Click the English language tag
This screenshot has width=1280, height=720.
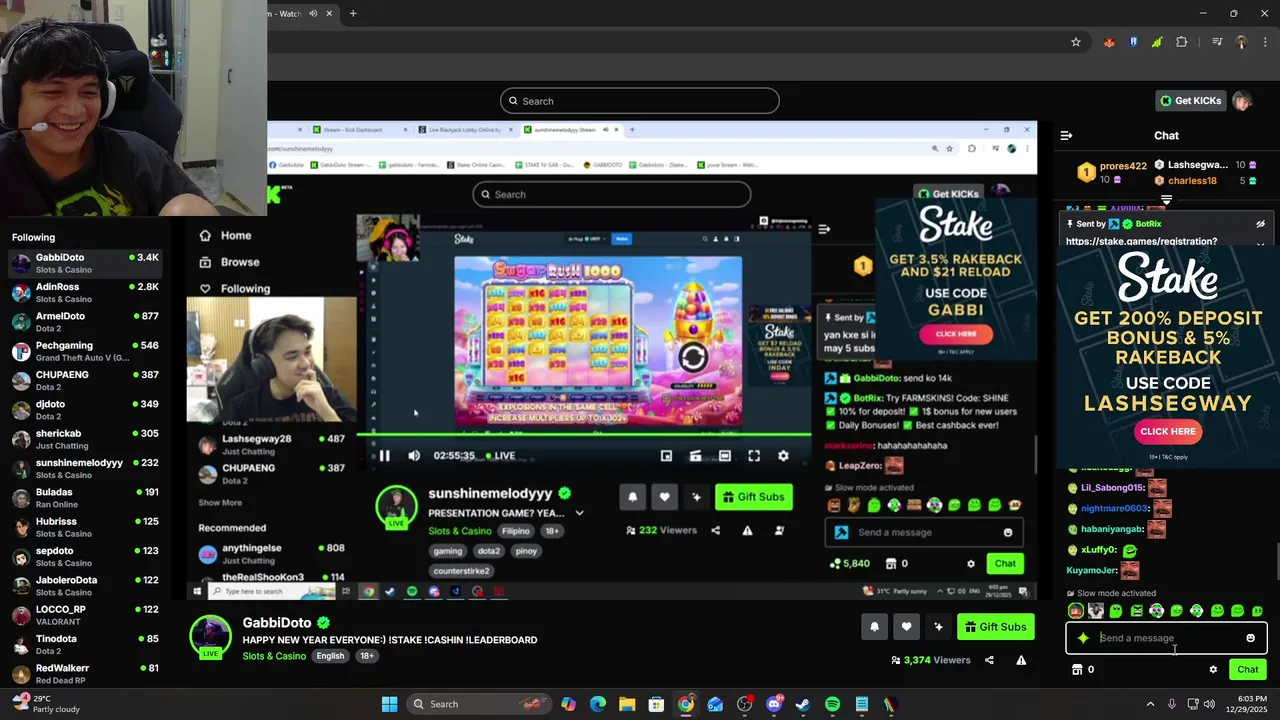point(330,656)
